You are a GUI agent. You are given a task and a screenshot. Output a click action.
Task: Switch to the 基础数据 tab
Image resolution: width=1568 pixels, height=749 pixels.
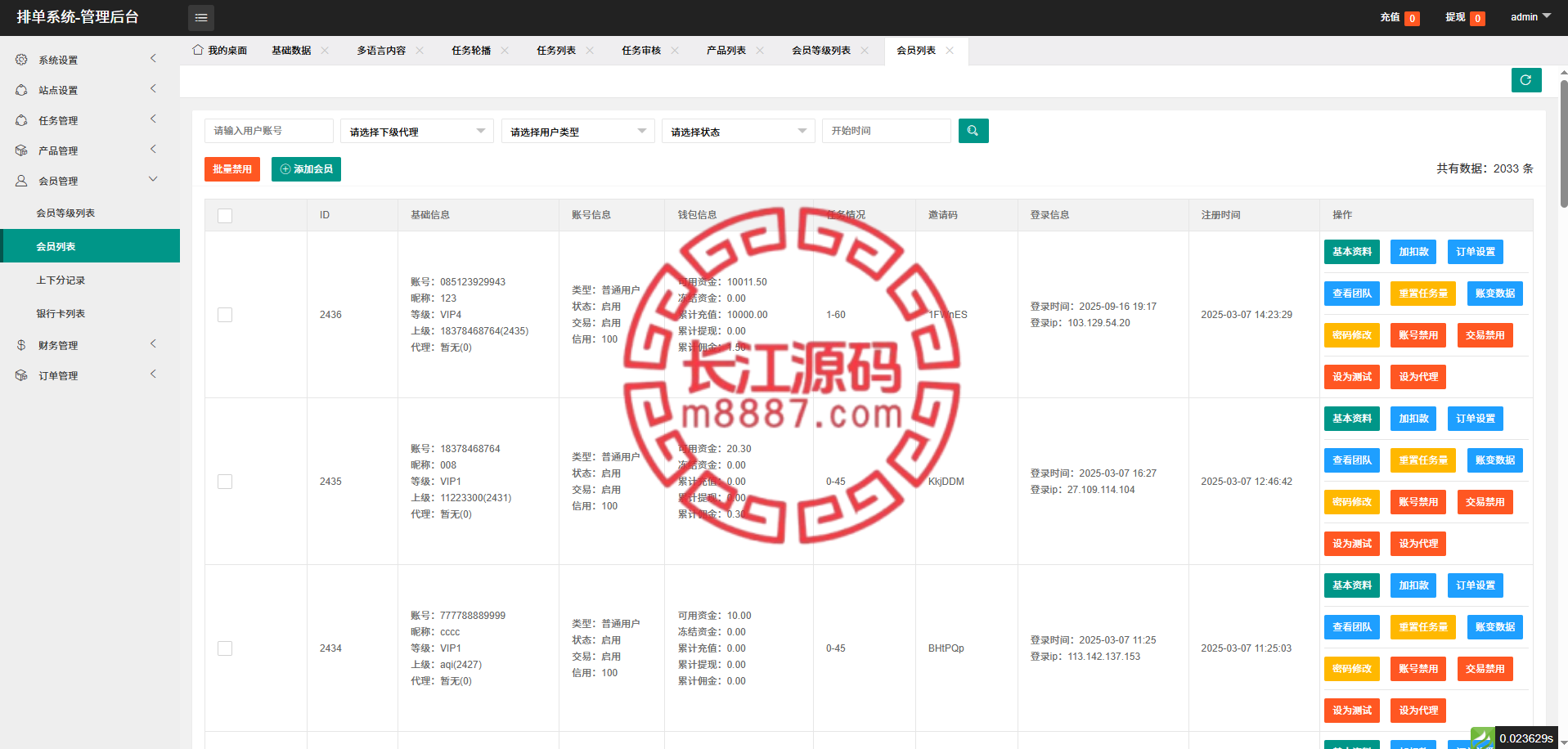click(291, 51)
